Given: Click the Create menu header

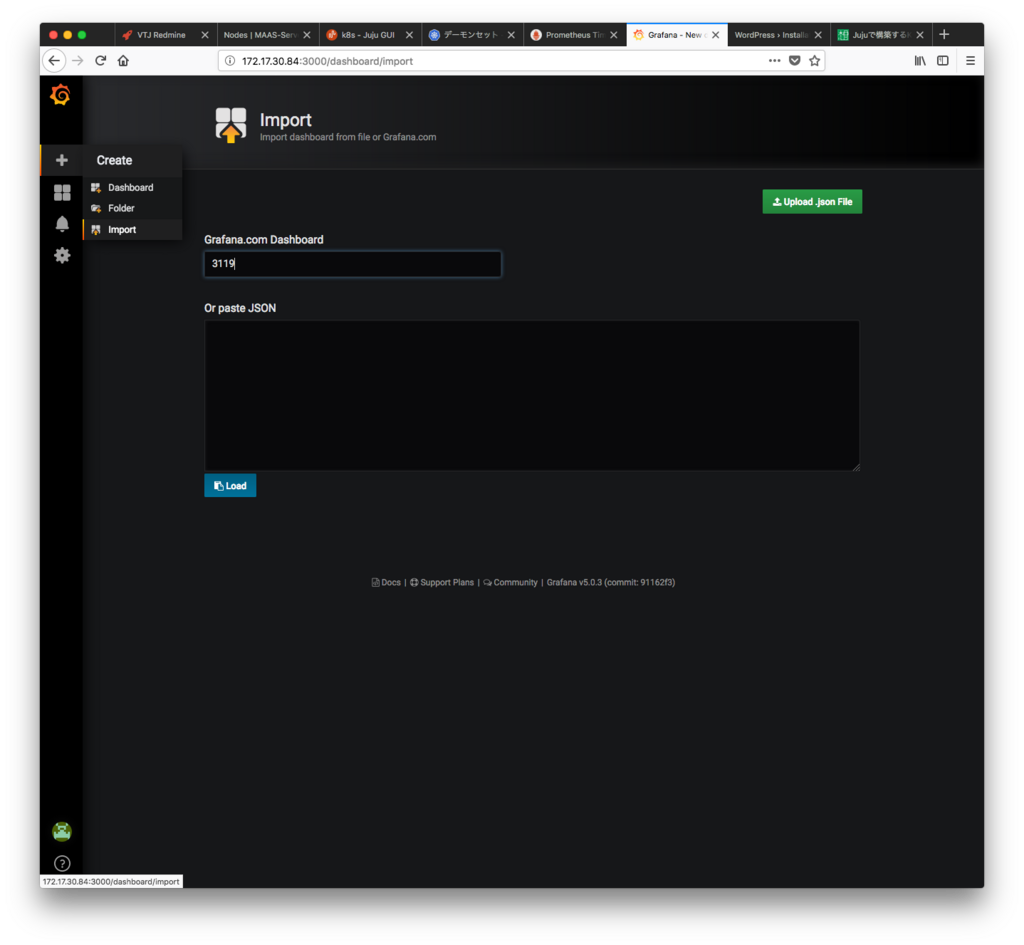Looking at the screenshot, I should coord(114,160).
